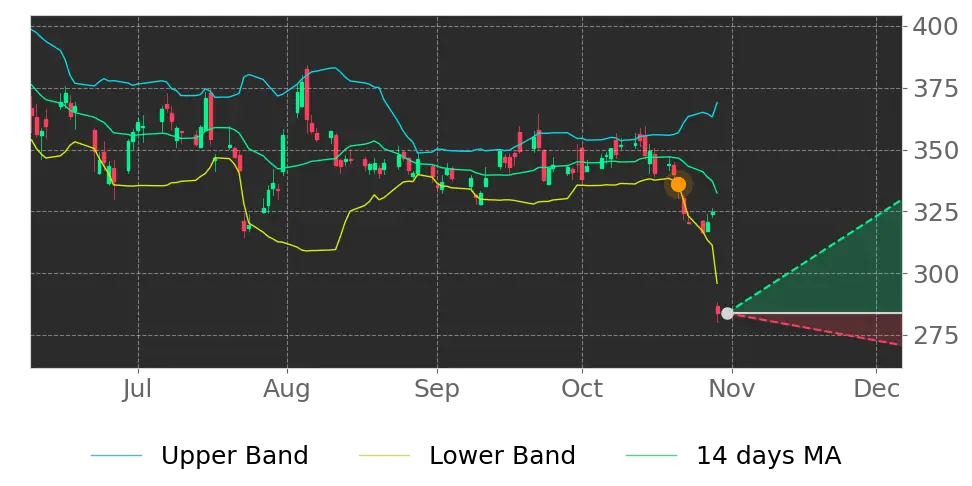This screenshot has width=972, height=486.
Task: Click the 400 price axis label
Action: point(937,27)
